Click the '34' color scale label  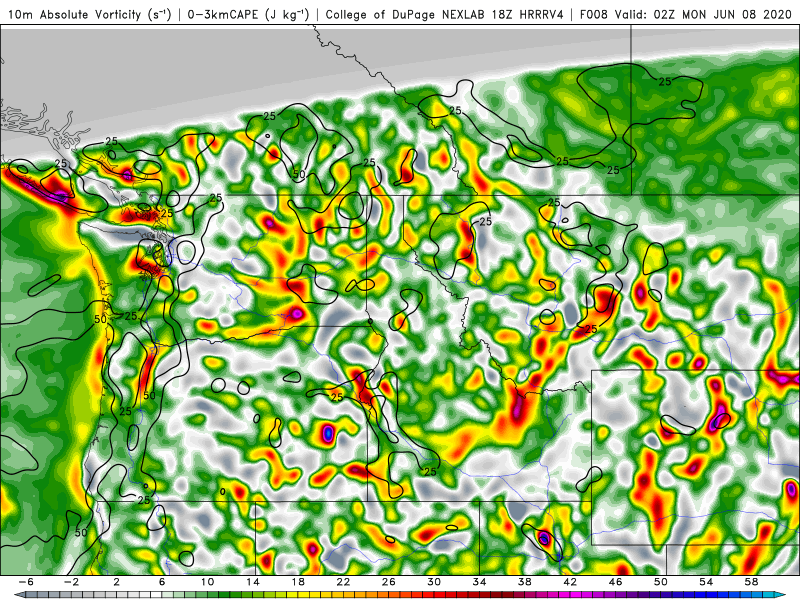coord(479,582)
